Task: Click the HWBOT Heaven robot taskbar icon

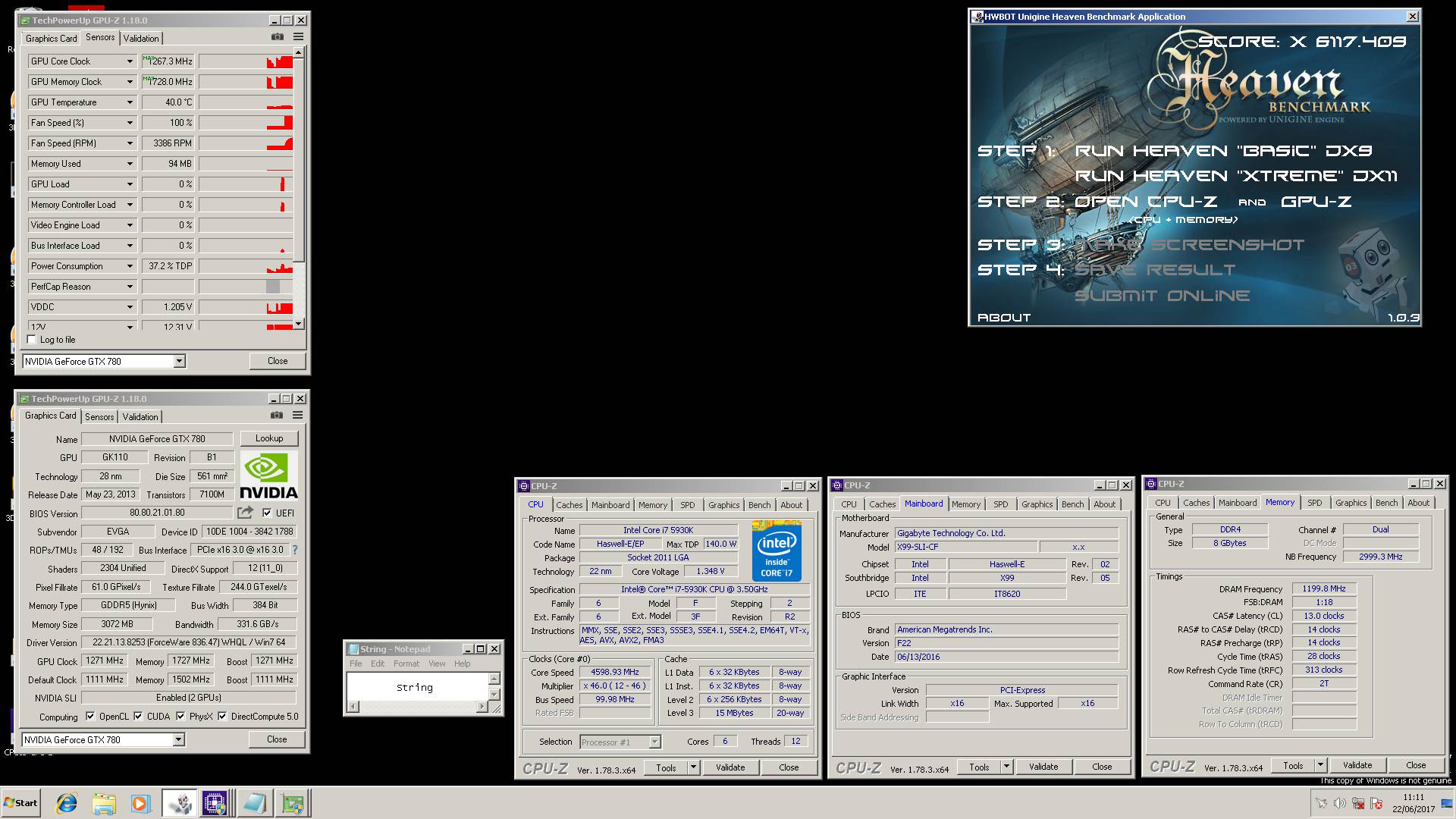Action: click(x=180, y=803)
